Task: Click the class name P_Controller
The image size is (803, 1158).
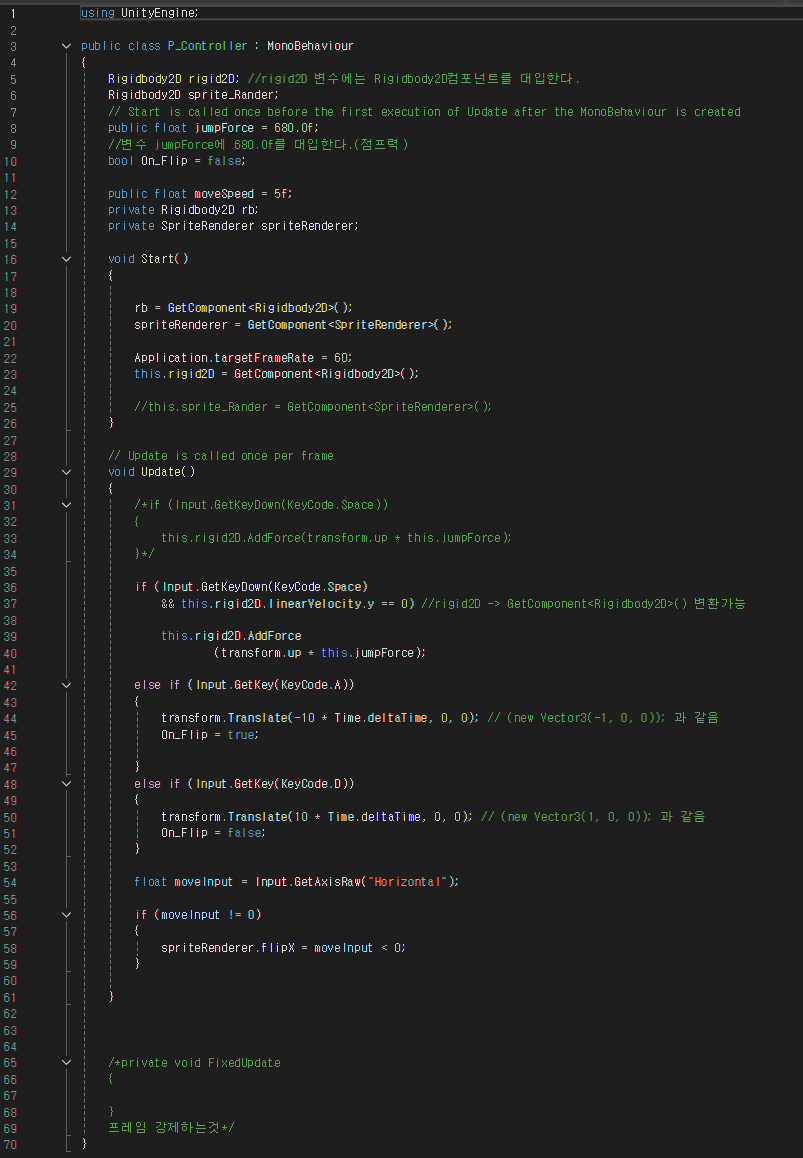Action: 208,46
